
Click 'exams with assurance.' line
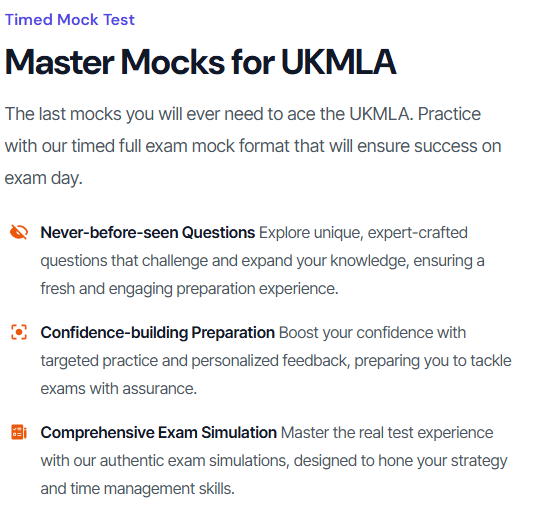119,389
